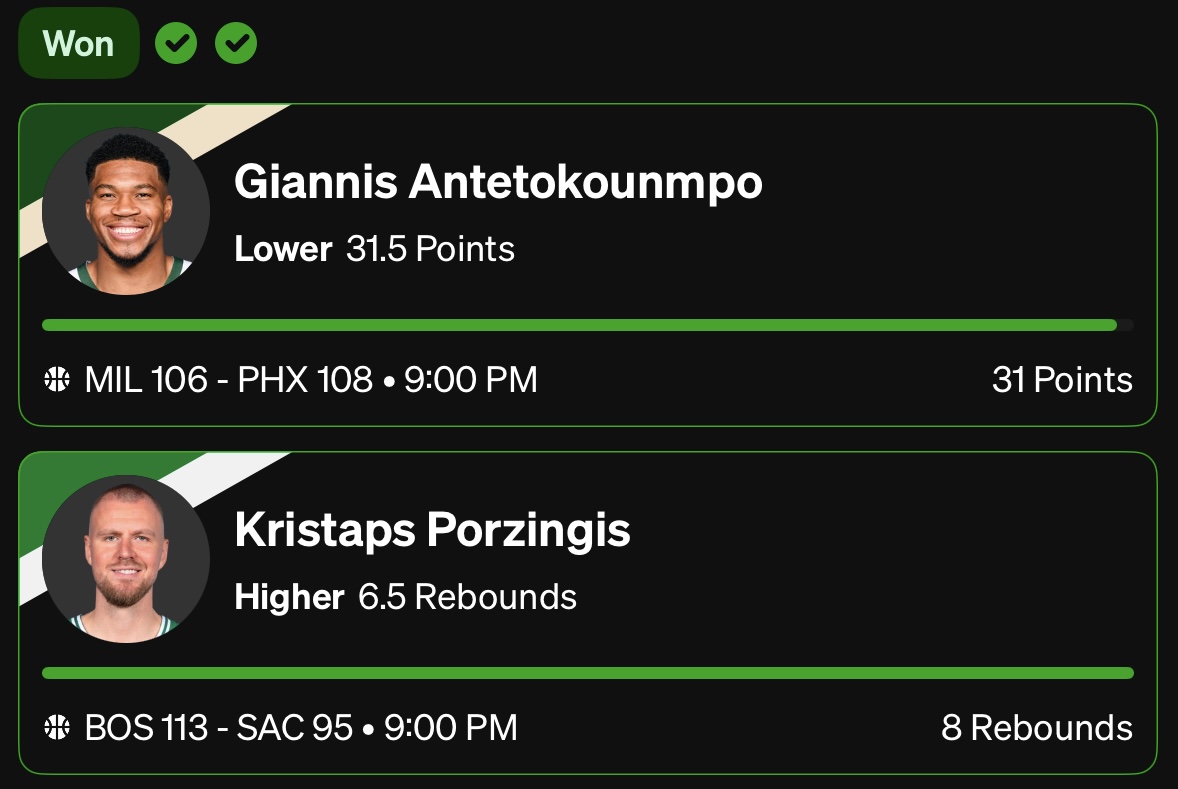
Task: Click 9:00 PM on the Celtics game
Action: click(x=451, y=728)
